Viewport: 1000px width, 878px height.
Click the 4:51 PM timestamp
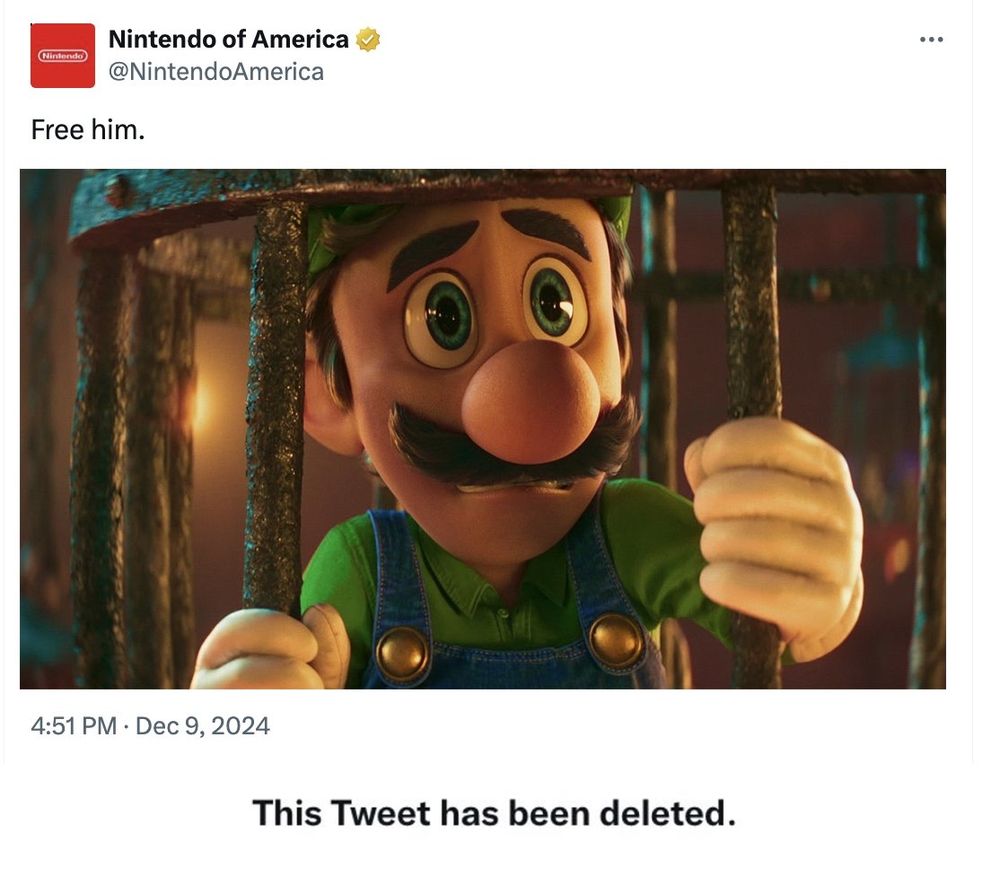74,726
